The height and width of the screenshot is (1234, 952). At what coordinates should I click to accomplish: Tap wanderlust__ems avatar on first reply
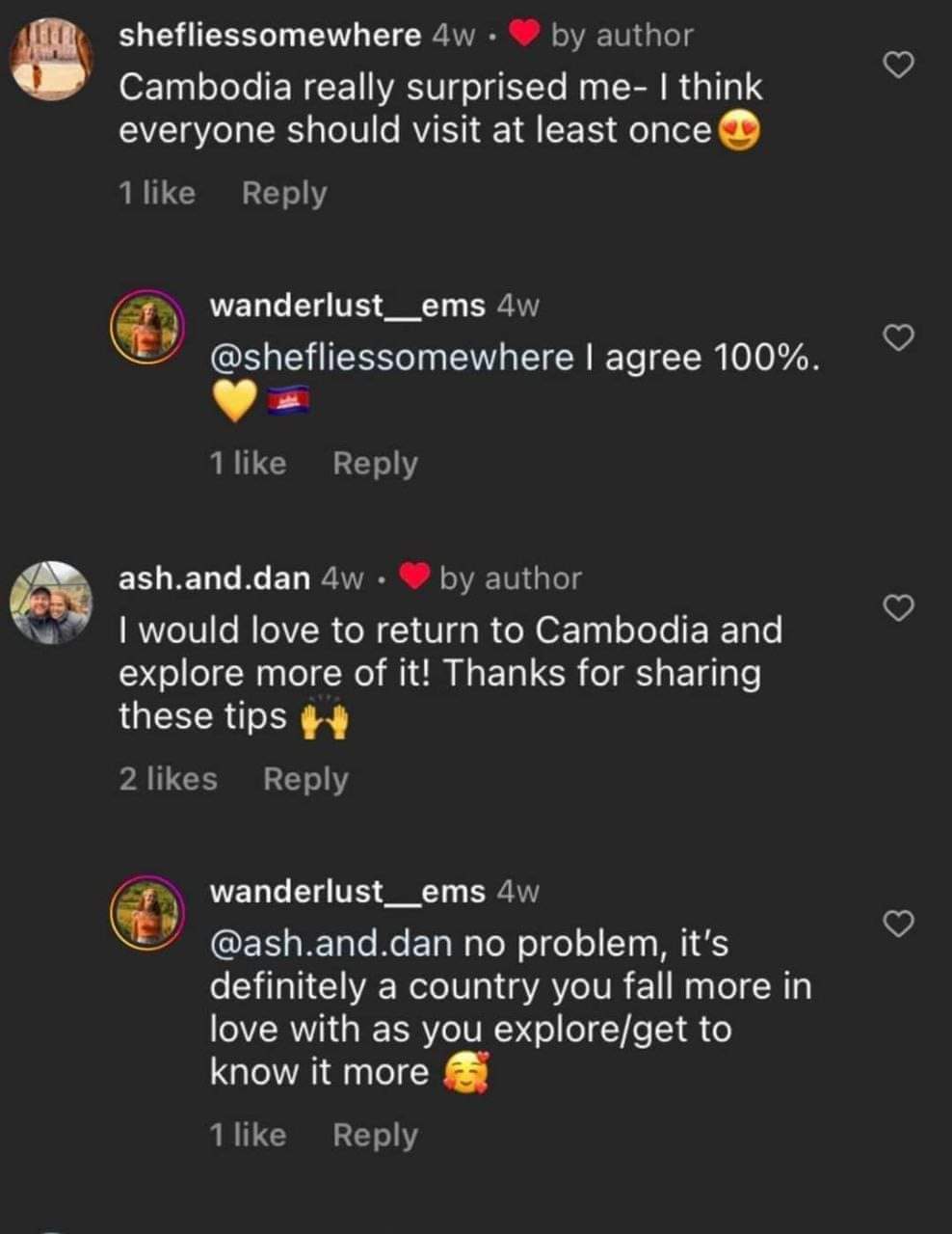point(146,328)
